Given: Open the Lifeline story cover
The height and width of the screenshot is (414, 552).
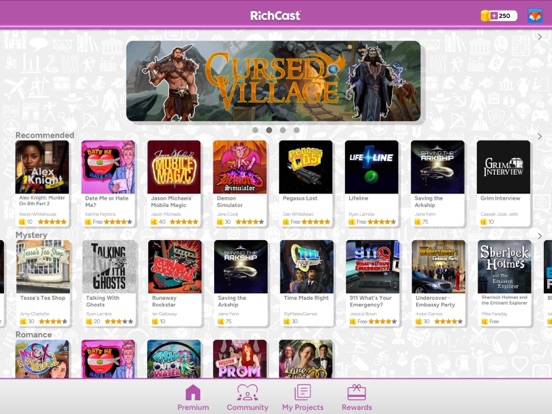Looking at the screenshot, I should tap(371, 167).
